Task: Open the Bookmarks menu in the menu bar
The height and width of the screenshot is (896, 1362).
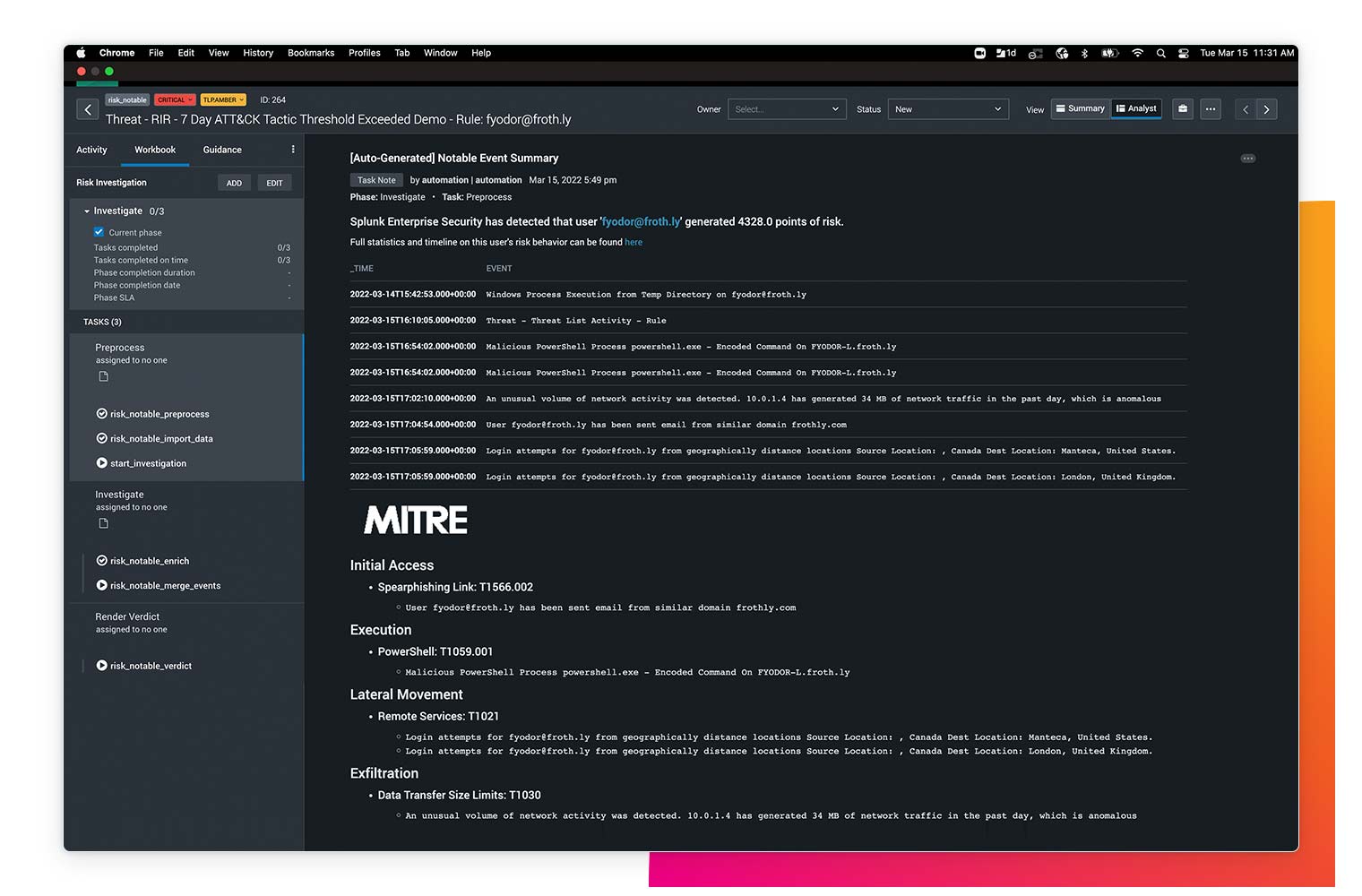Action: [x=310, y=53]
